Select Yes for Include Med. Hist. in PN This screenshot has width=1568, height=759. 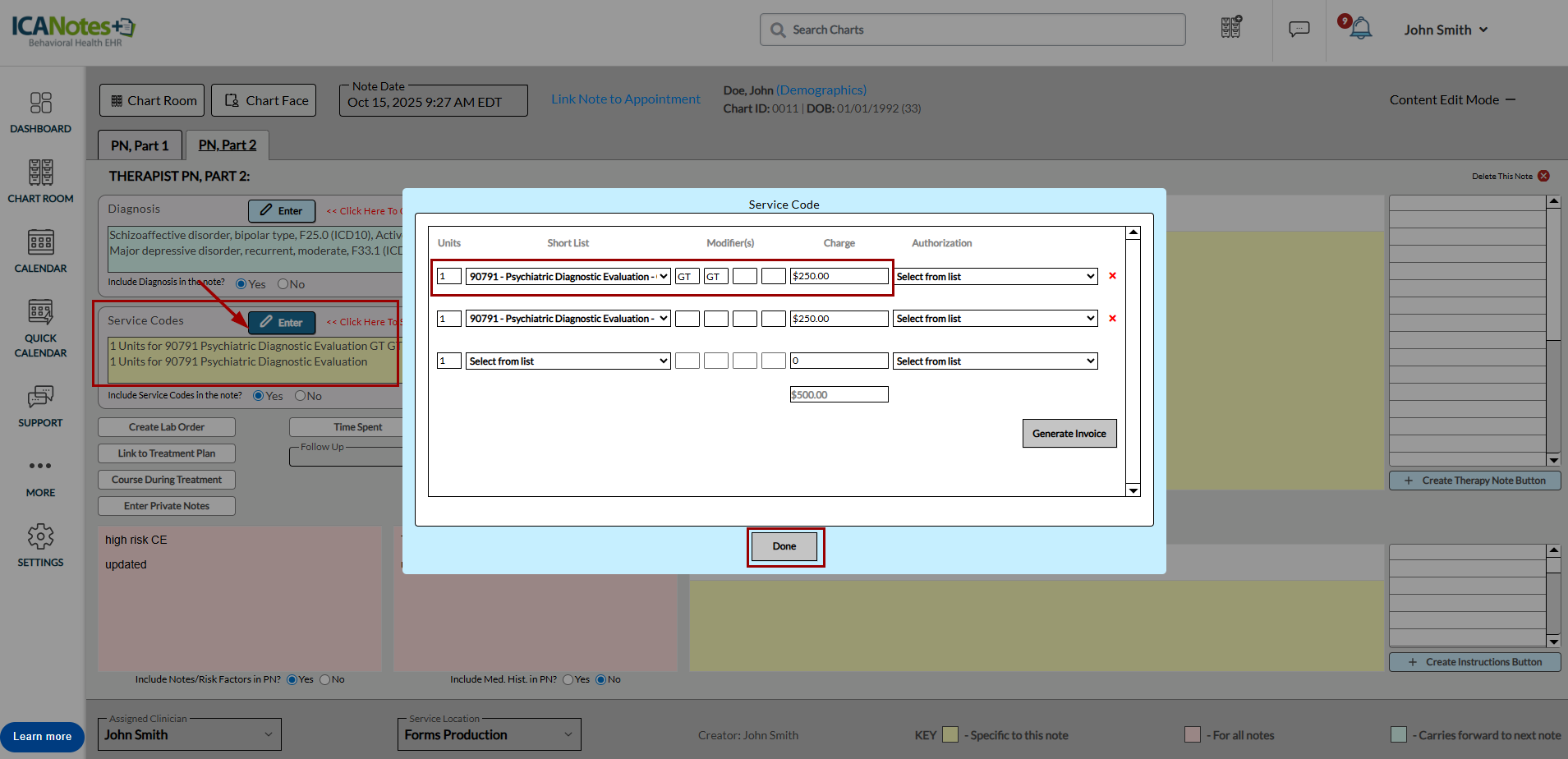pyautogui.click(x=568, y=680)
